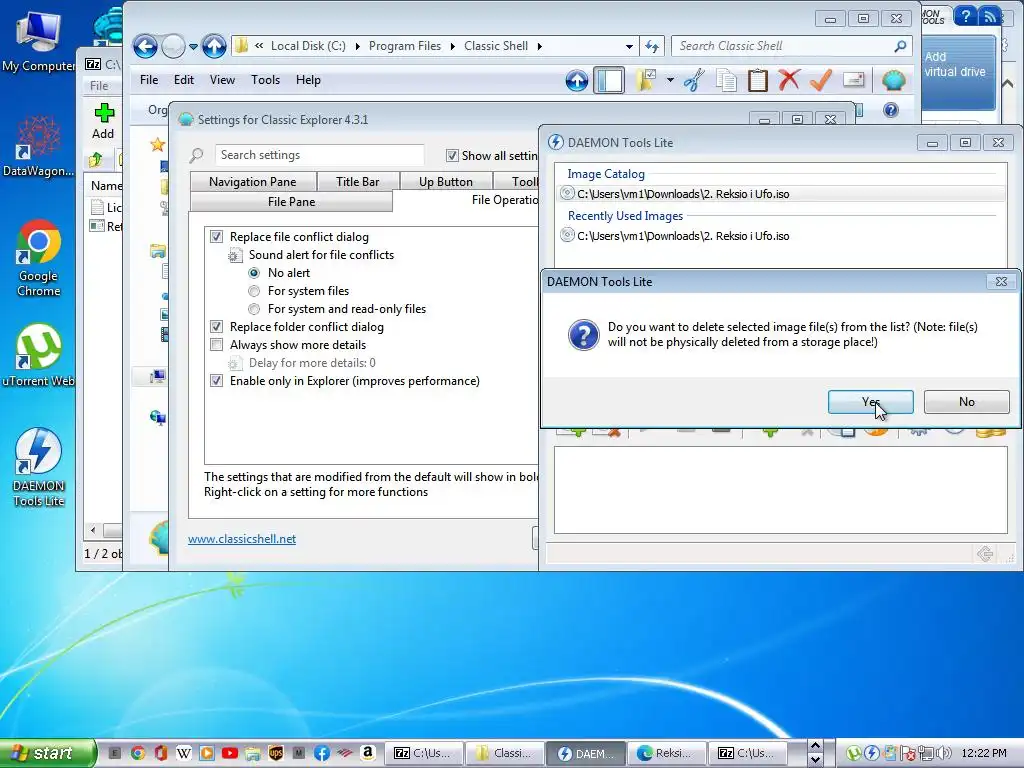The image size is (1024, 768).
Task: Click the Facebook icon in the taskbar
Action: (321, 753)
